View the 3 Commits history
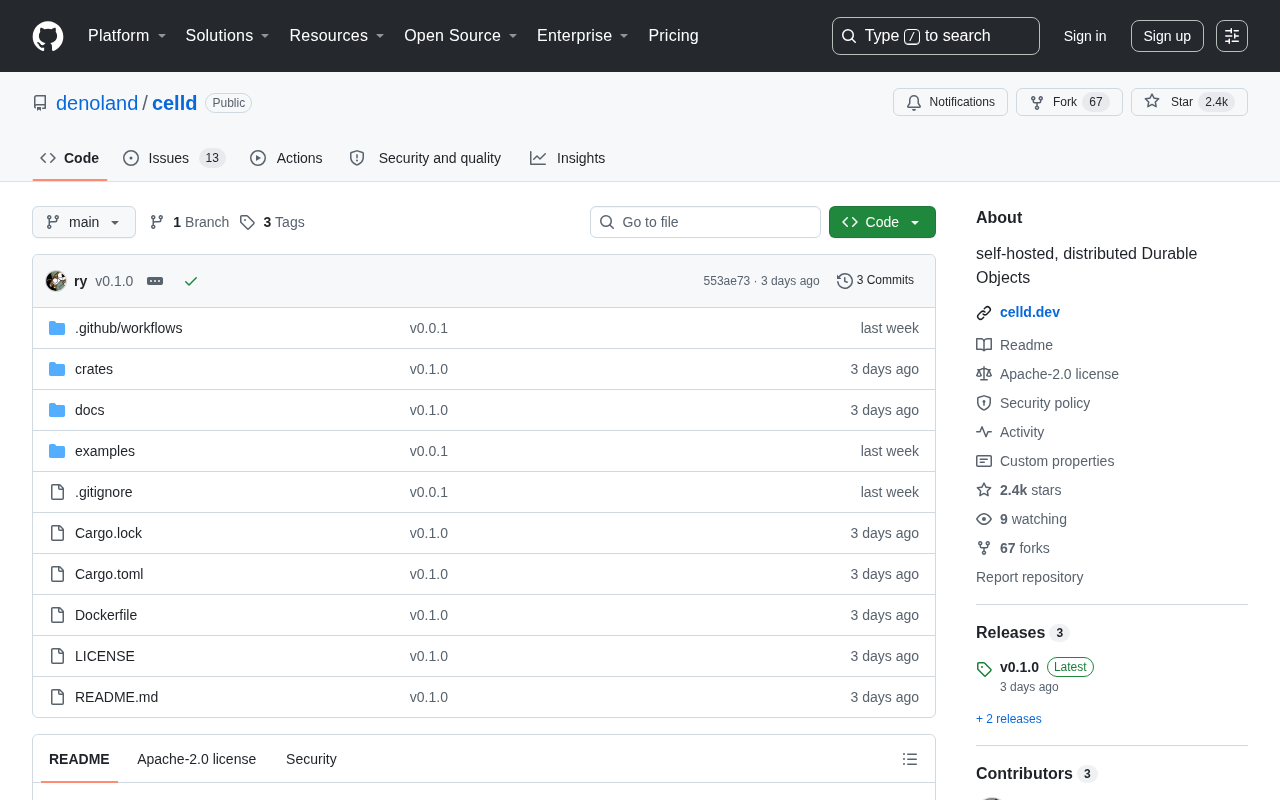The image size is (1280, 800). (x=875, y=281)
